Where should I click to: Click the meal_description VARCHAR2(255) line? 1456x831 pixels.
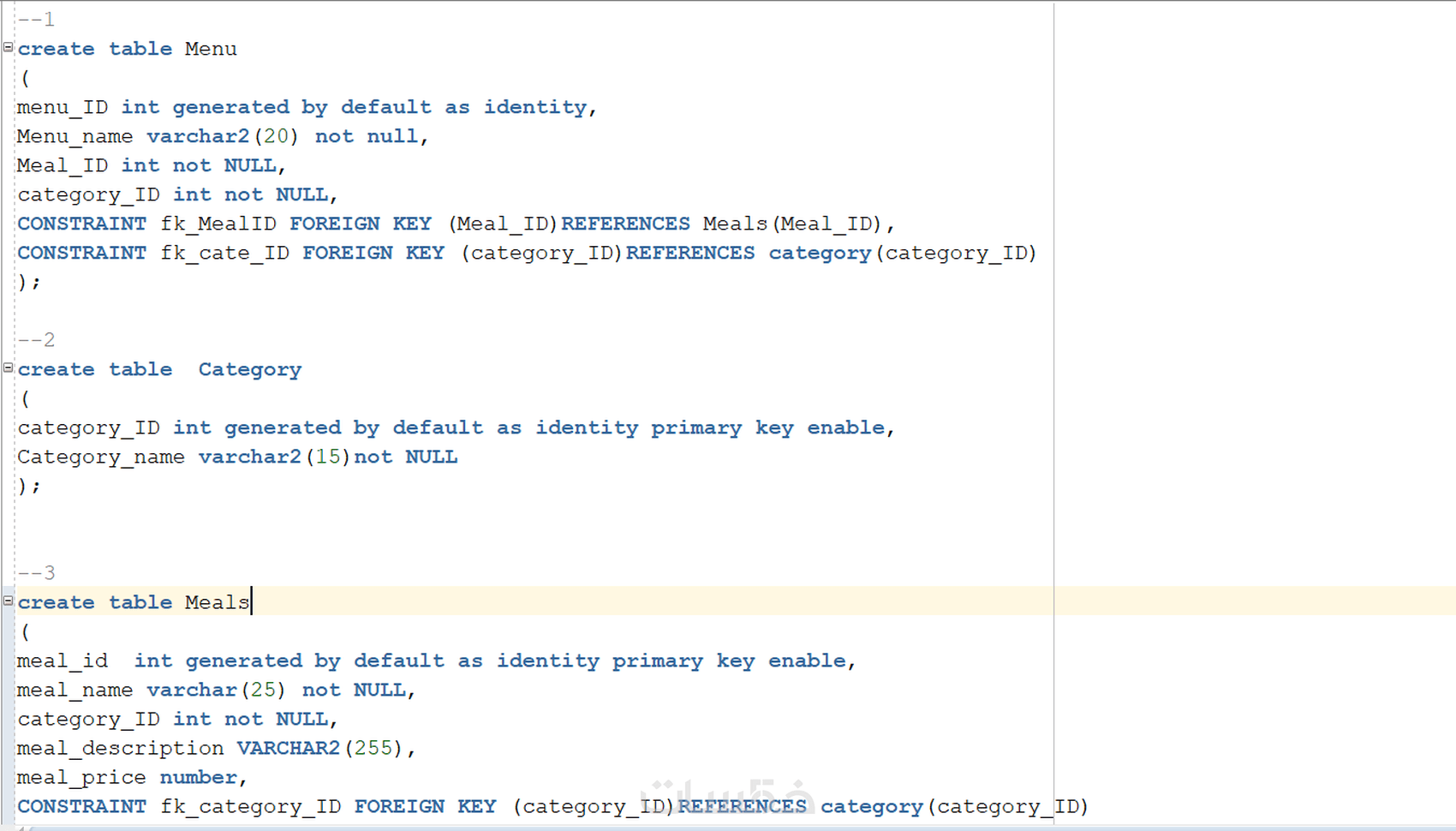pyautogui.click(x=214, y=747)
